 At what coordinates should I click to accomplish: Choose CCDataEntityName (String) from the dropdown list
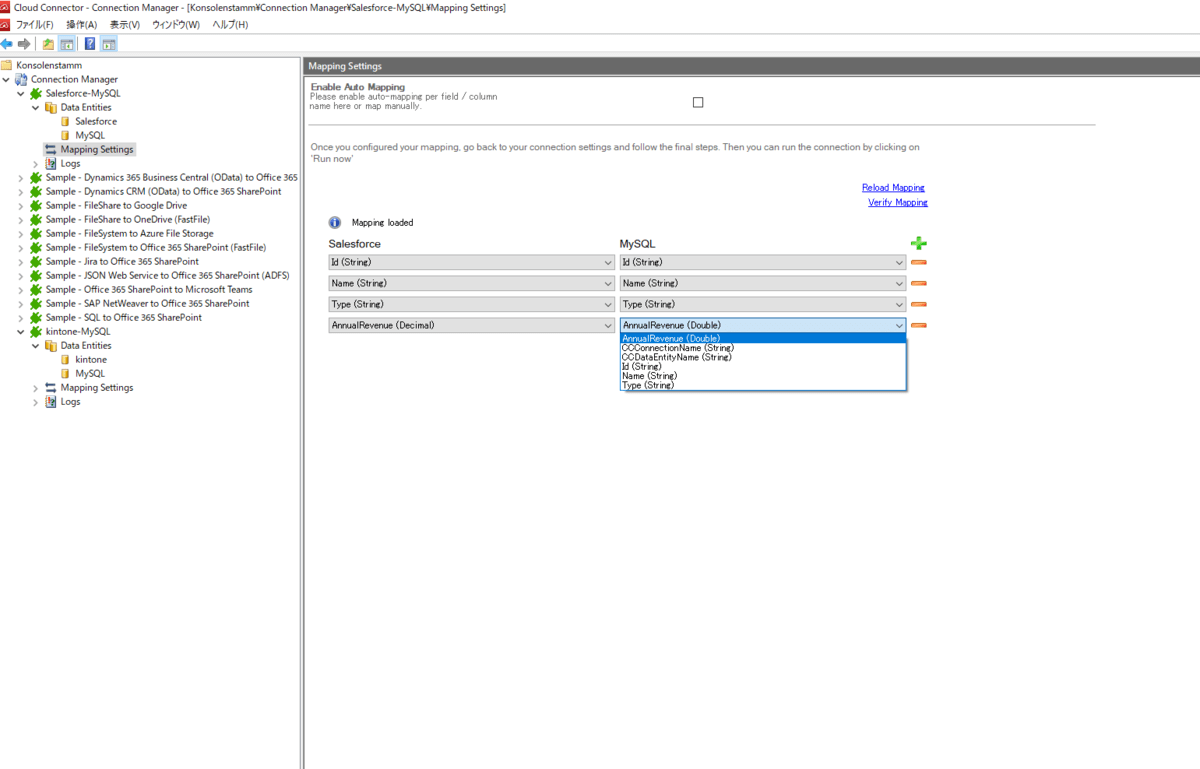(x=763, y=357)
